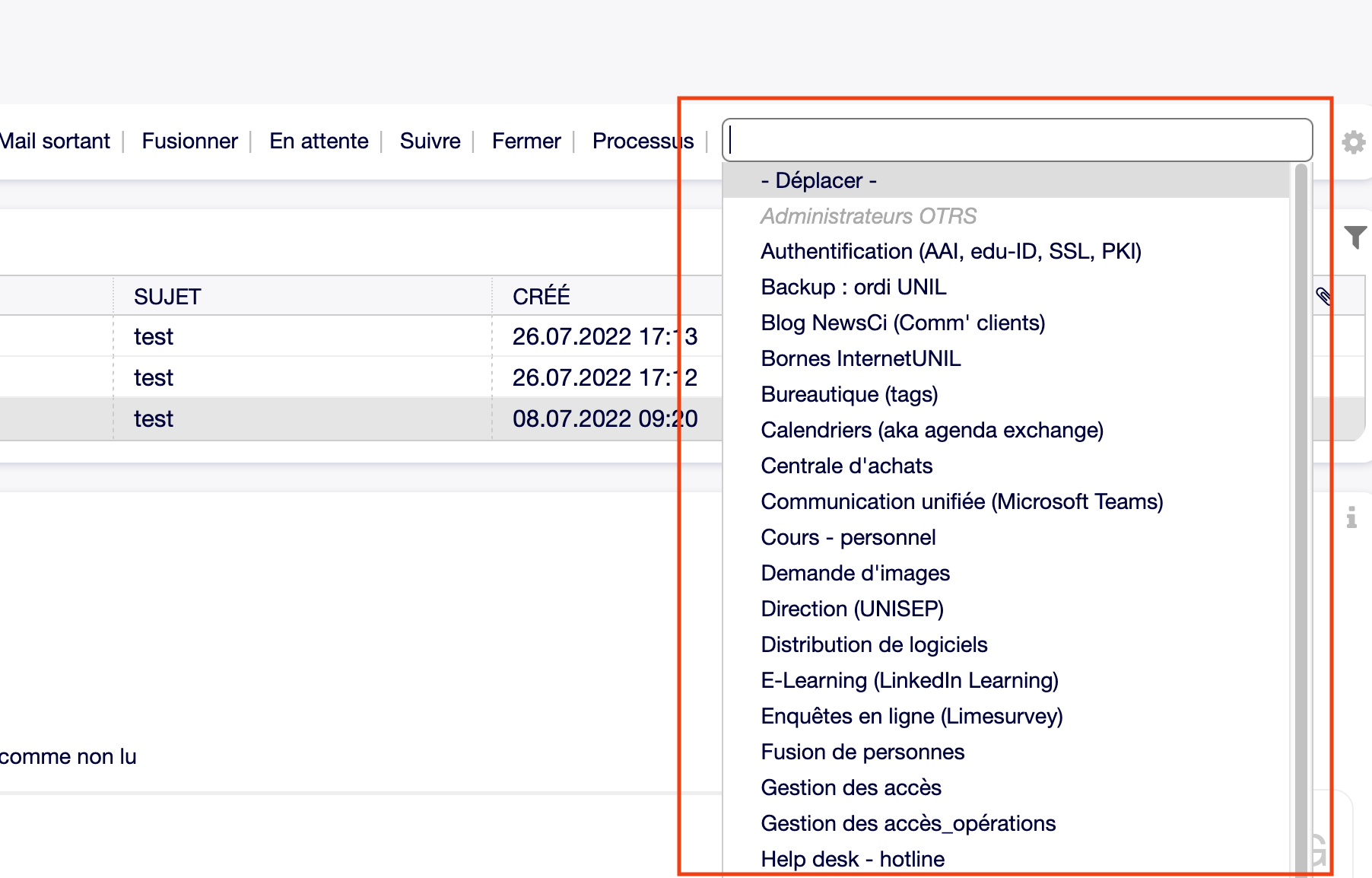
Task: Select '- Déplacer -' dropdown option
Action: 818,181
